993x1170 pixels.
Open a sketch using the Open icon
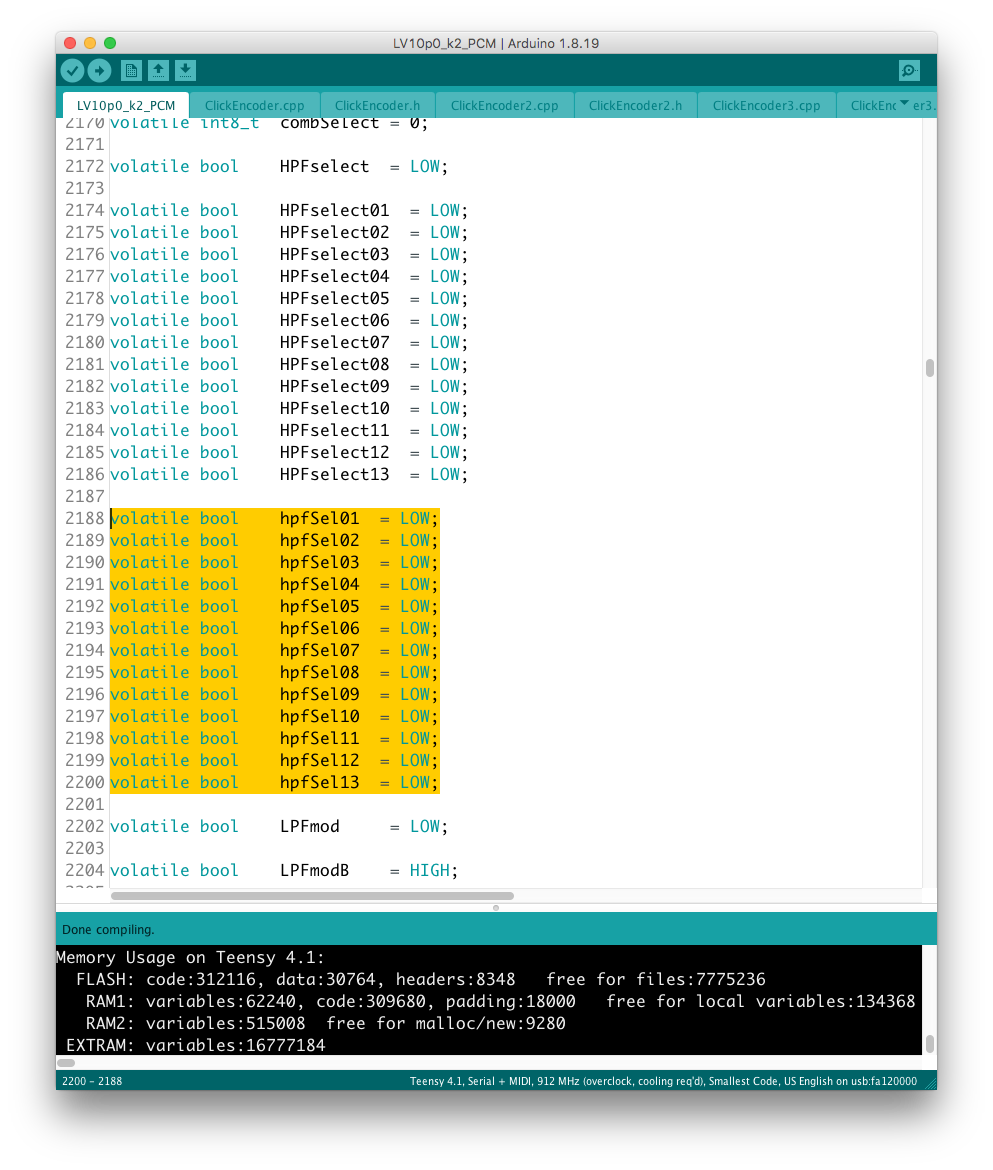(158, 70)
